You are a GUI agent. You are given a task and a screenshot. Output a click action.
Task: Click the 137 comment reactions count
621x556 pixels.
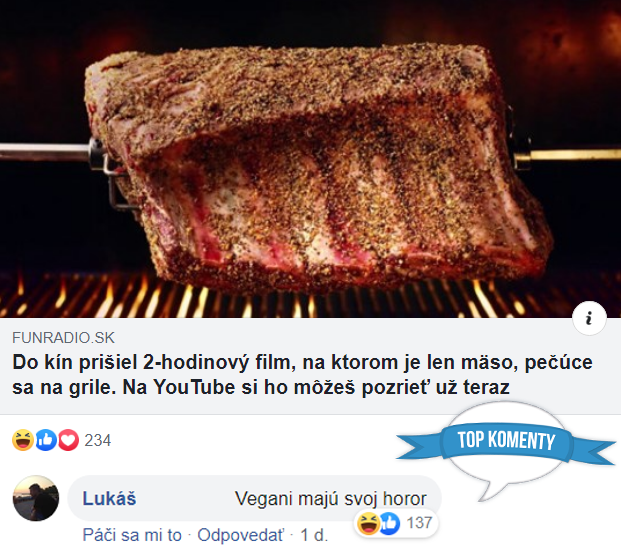(419, 523)
